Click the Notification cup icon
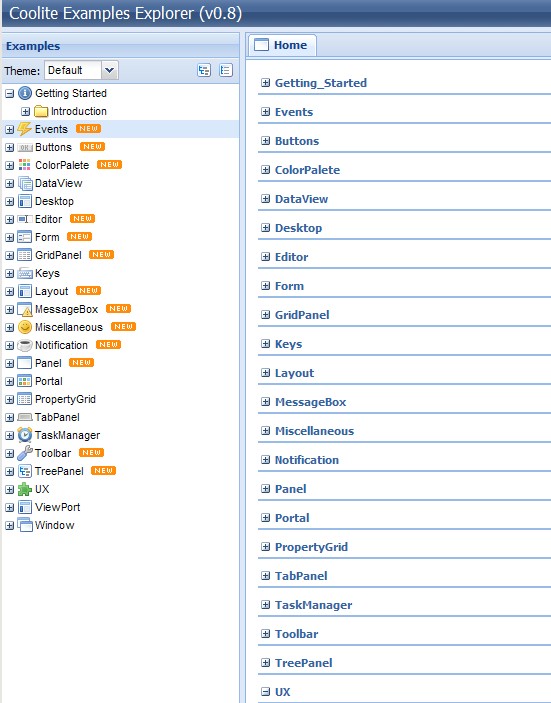Screen dimensions: 551x703 [x=25, y=345]
